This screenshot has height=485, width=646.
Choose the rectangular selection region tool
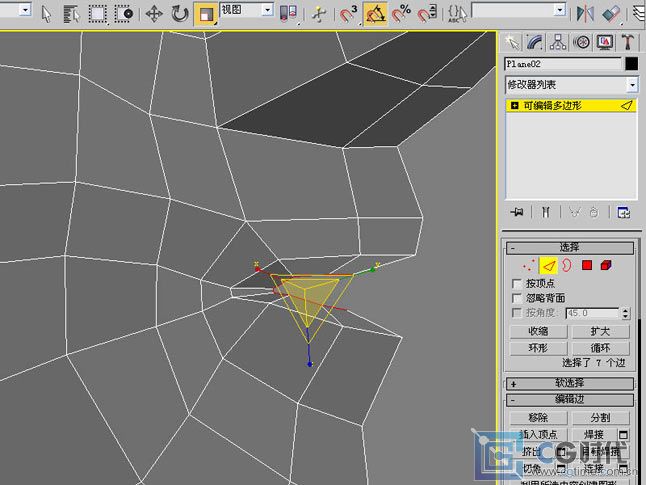click(98, 14)
